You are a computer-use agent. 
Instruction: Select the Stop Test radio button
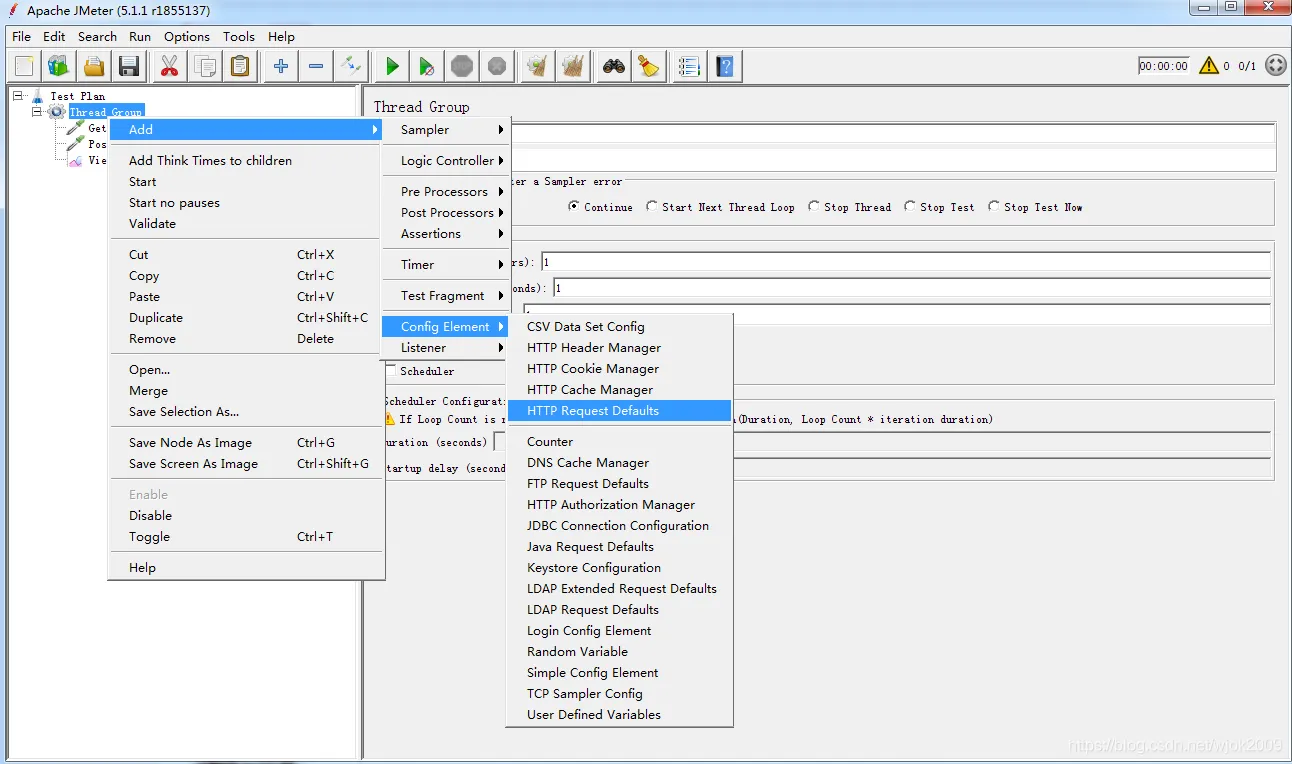910,207
